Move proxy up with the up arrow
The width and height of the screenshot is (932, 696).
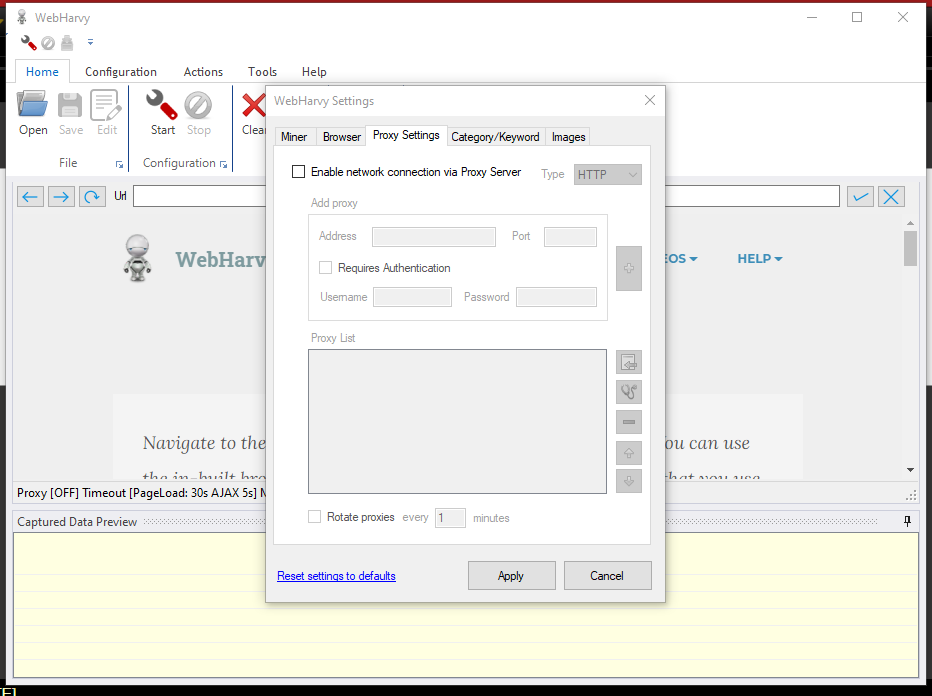click(629, 453)
